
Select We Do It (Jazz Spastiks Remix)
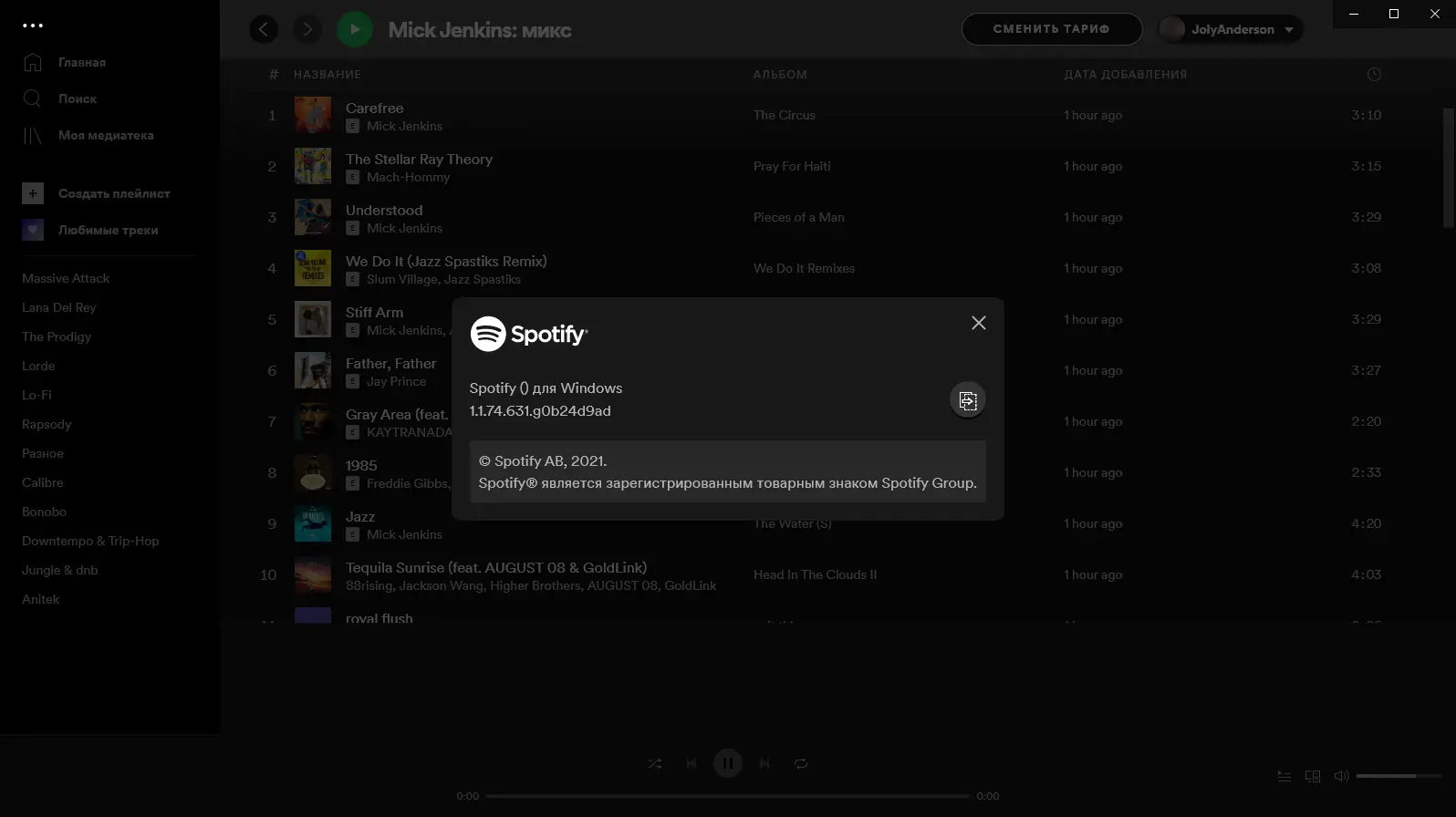click(446, 261)
